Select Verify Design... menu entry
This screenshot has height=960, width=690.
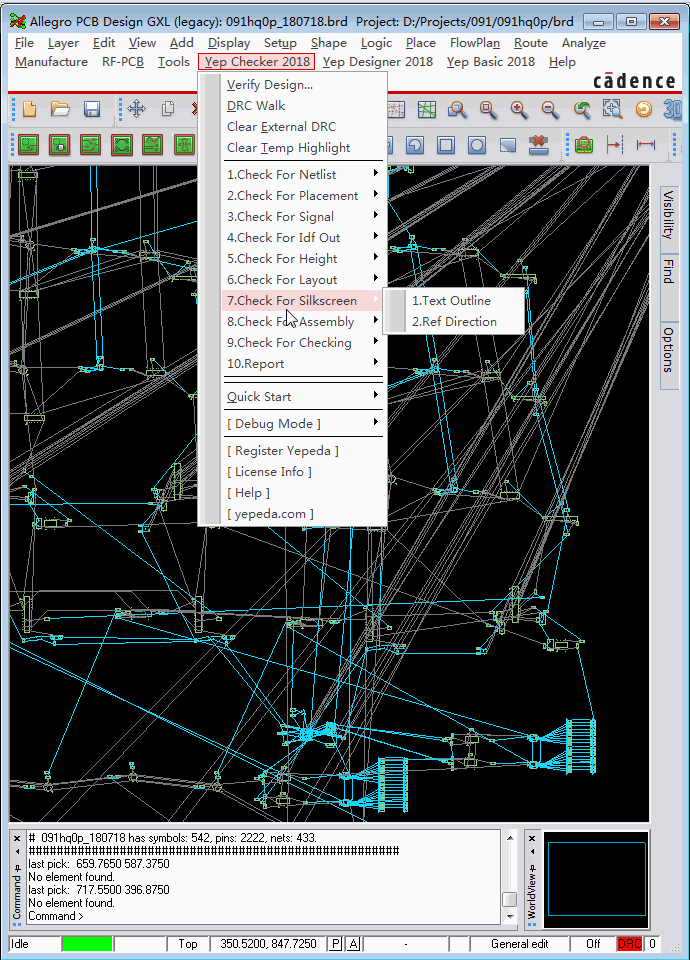pos(303,84)
